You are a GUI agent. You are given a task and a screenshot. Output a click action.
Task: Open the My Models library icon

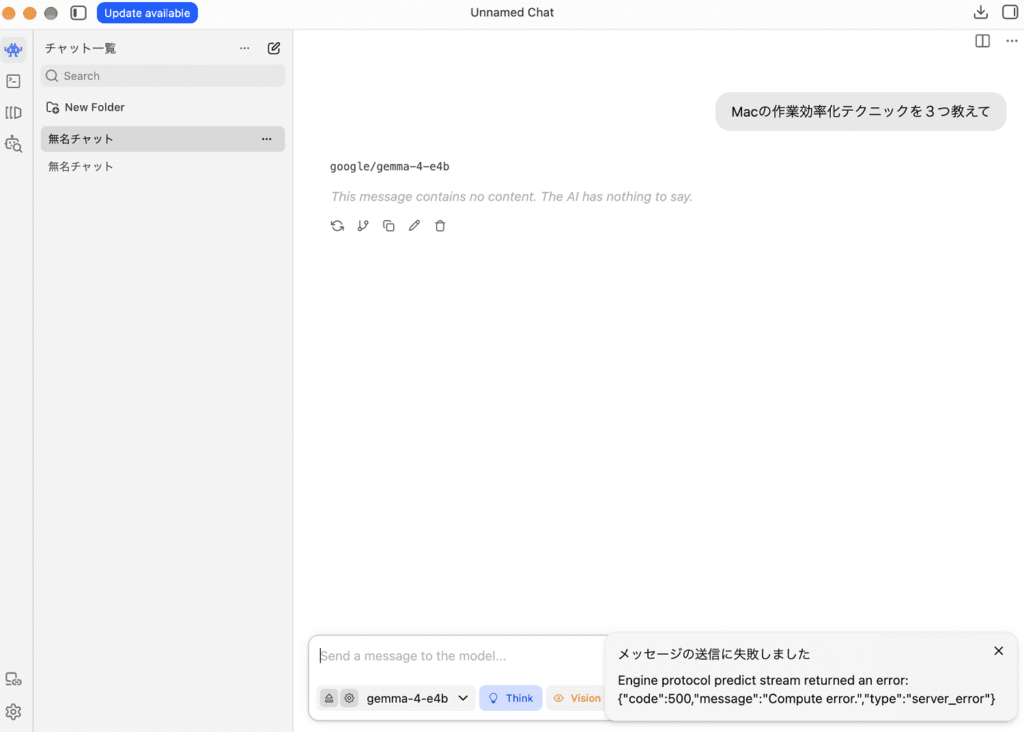[13, 112]
